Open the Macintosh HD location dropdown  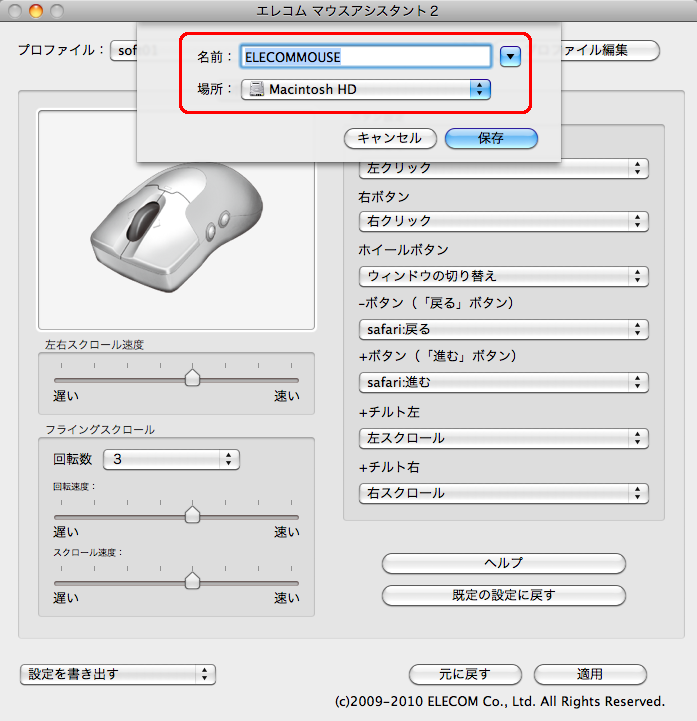[x=366, y=89]
